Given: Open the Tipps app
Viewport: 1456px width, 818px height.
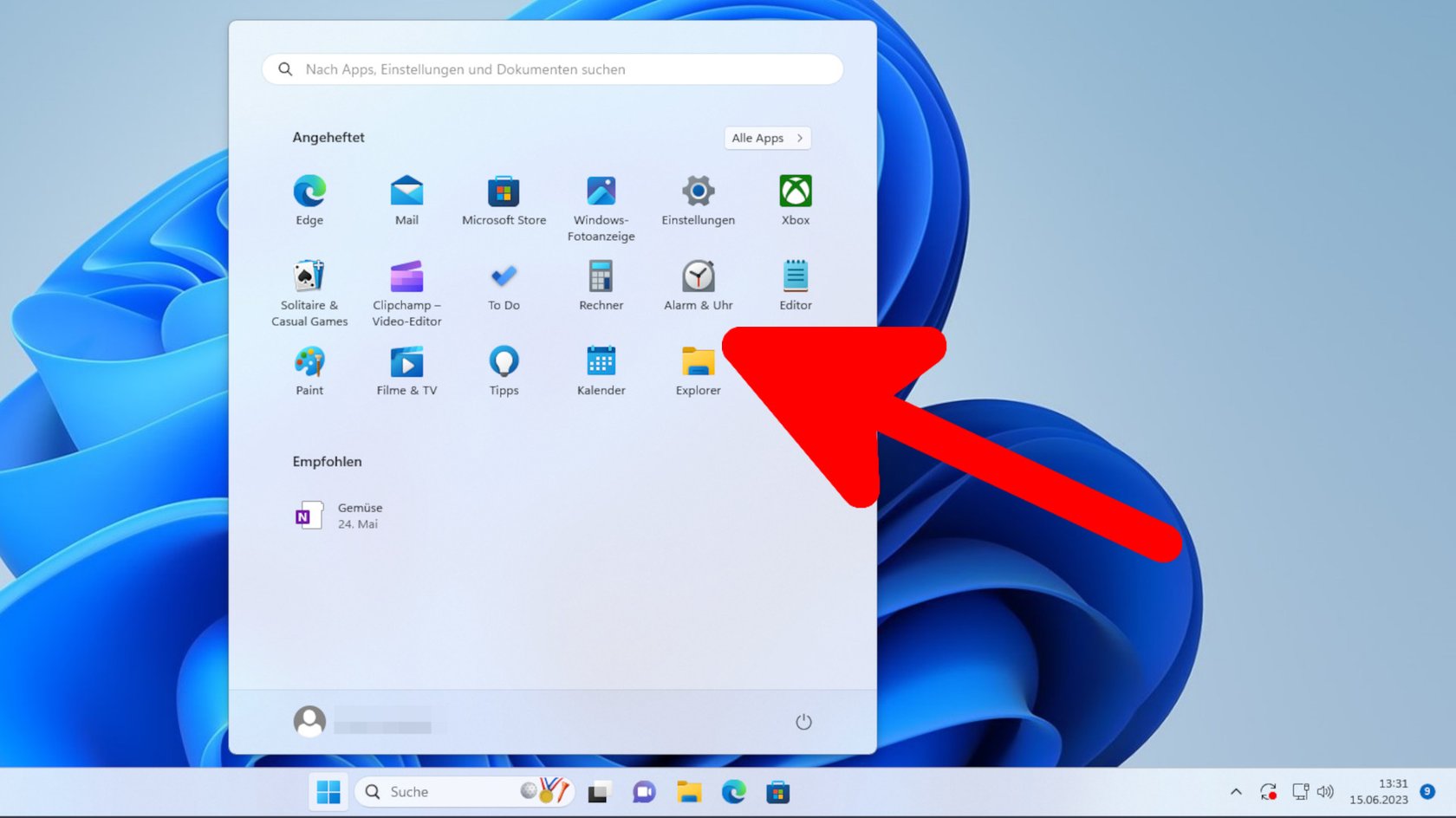Looking at the screenshot, I should pos(504,370).
